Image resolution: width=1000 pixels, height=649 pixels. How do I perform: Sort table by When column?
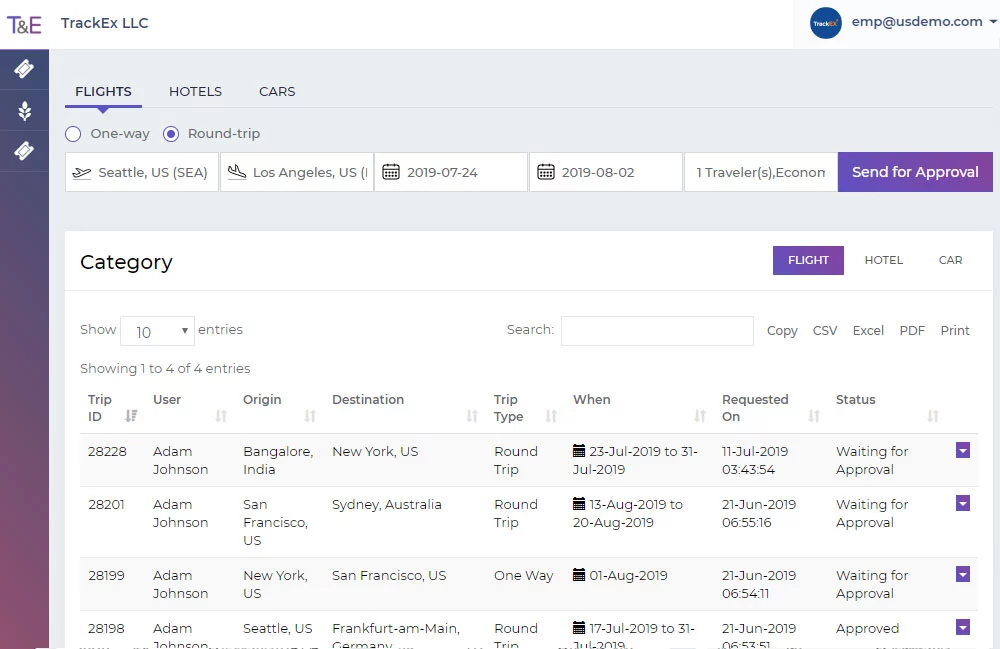[x=700, y=416]
